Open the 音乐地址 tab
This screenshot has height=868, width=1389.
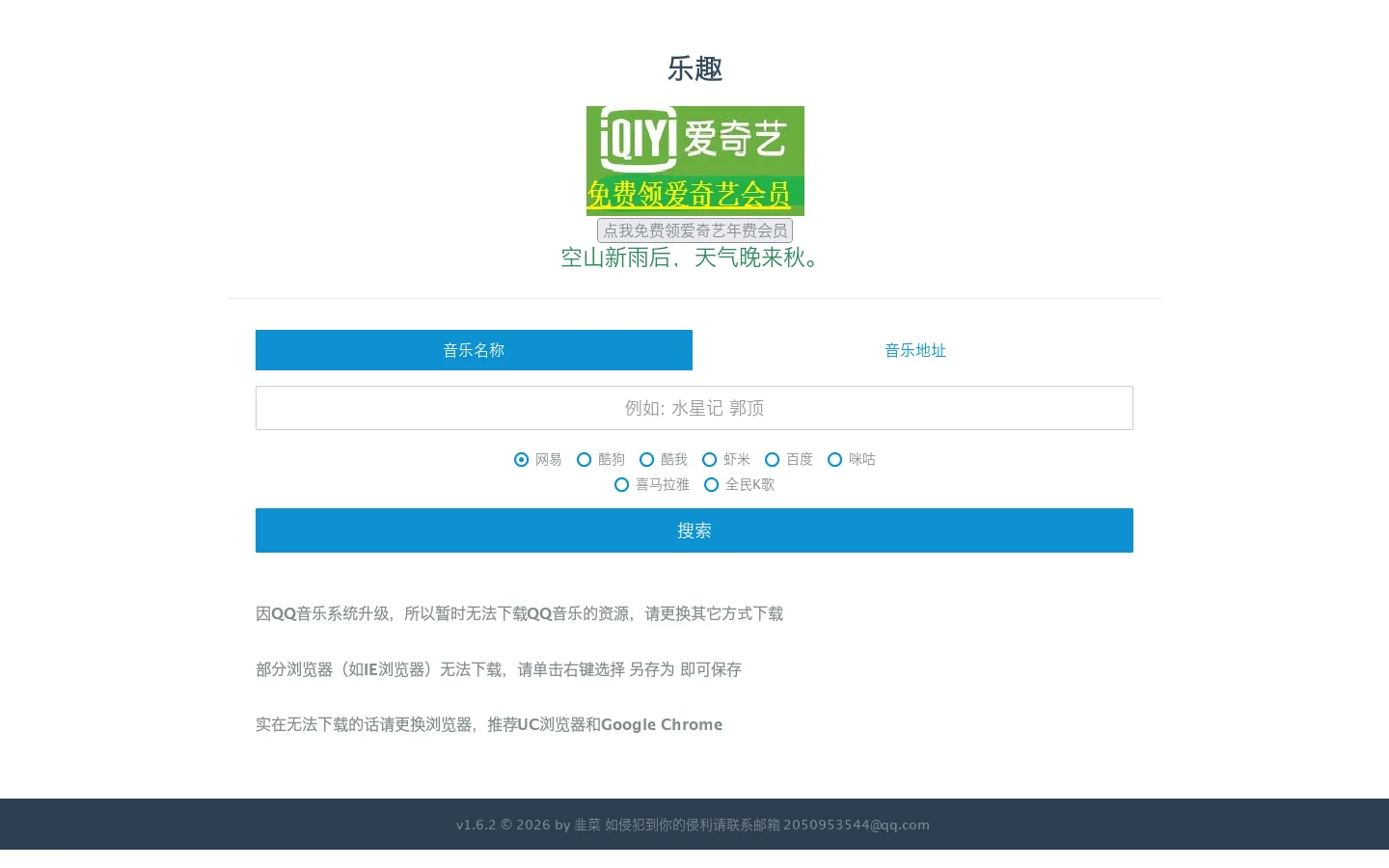pos(914,350)
